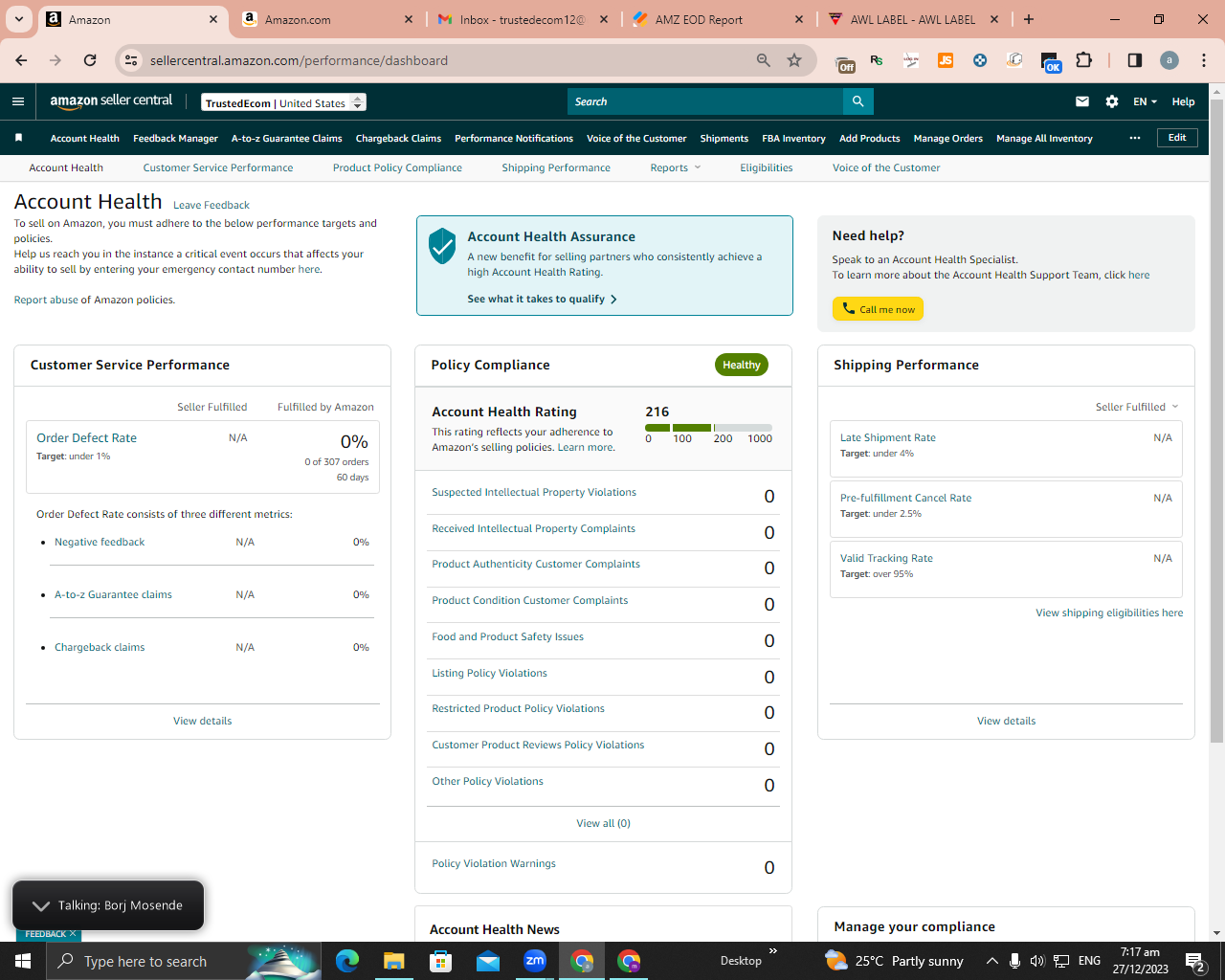Click the 'Off' badge extension icon
1225x980 pixels.
tap(846, 62)
